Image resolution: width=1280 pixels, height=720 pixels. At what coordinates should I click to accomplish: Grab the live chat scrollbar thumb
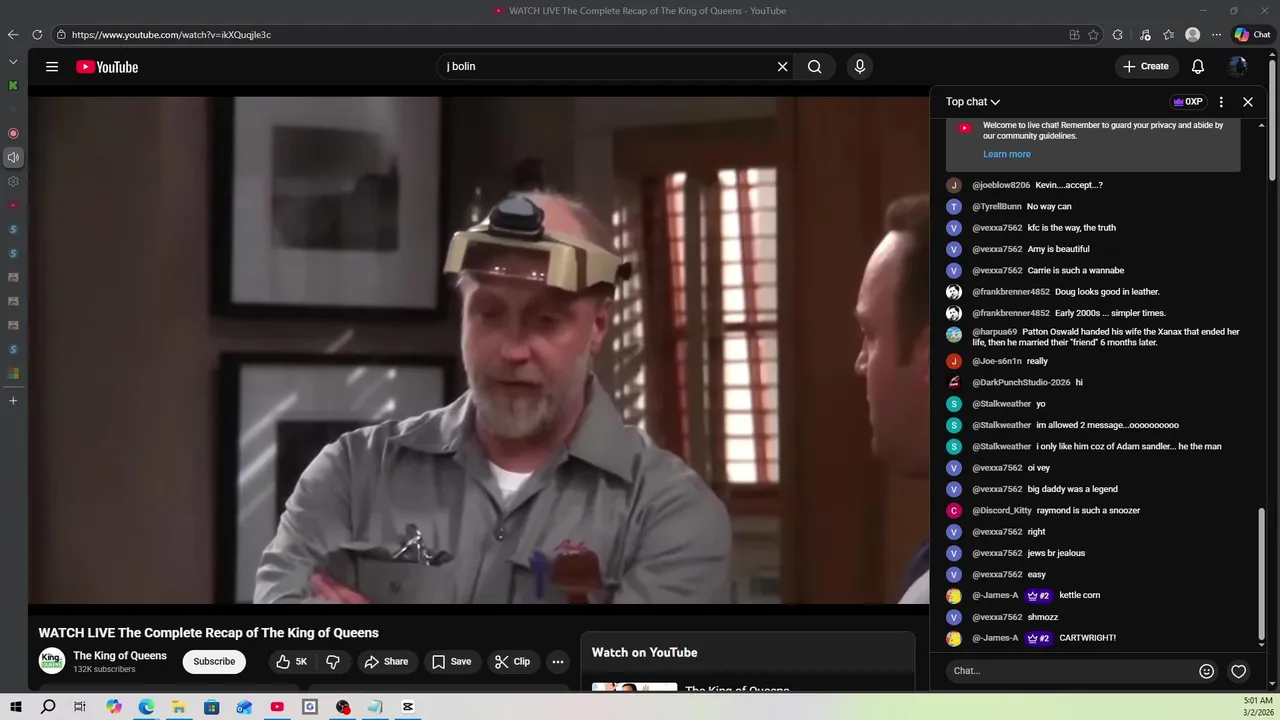coord(1261,573)
